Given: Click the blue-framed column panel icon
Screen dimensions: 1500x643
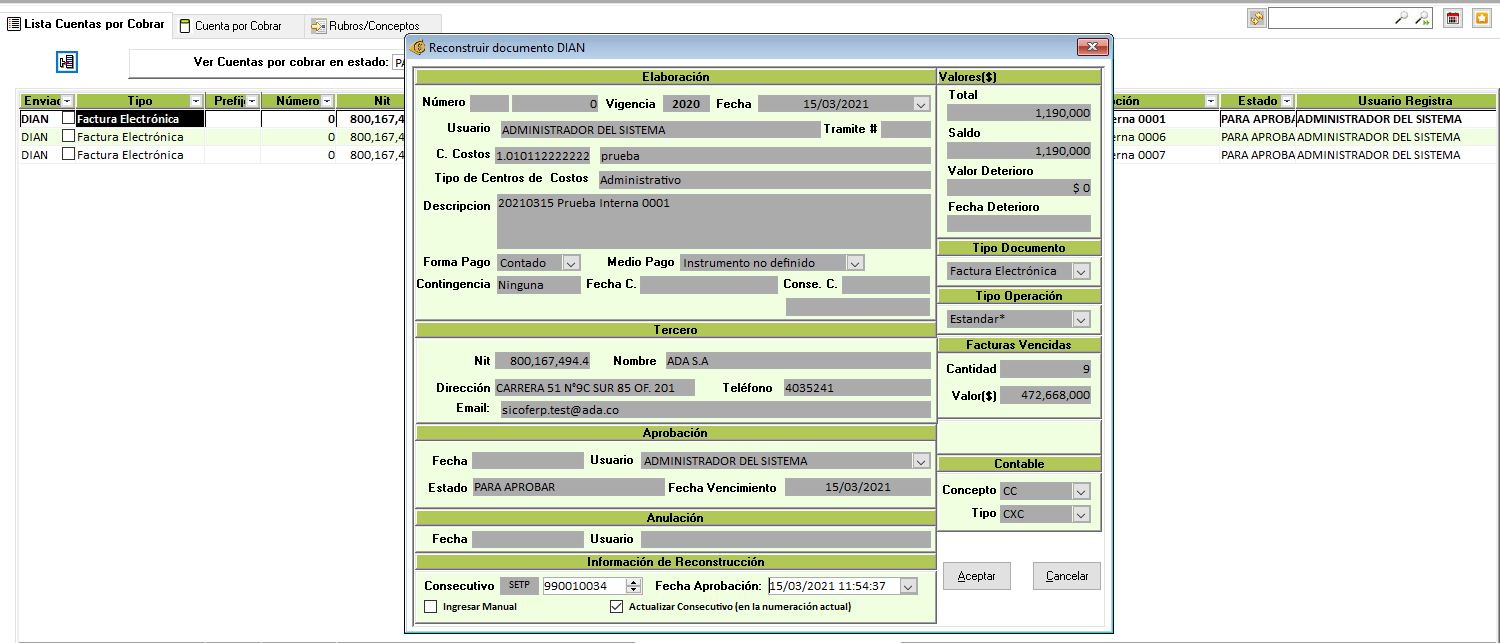Looking at the screenshot, I should tap(67, 62).
